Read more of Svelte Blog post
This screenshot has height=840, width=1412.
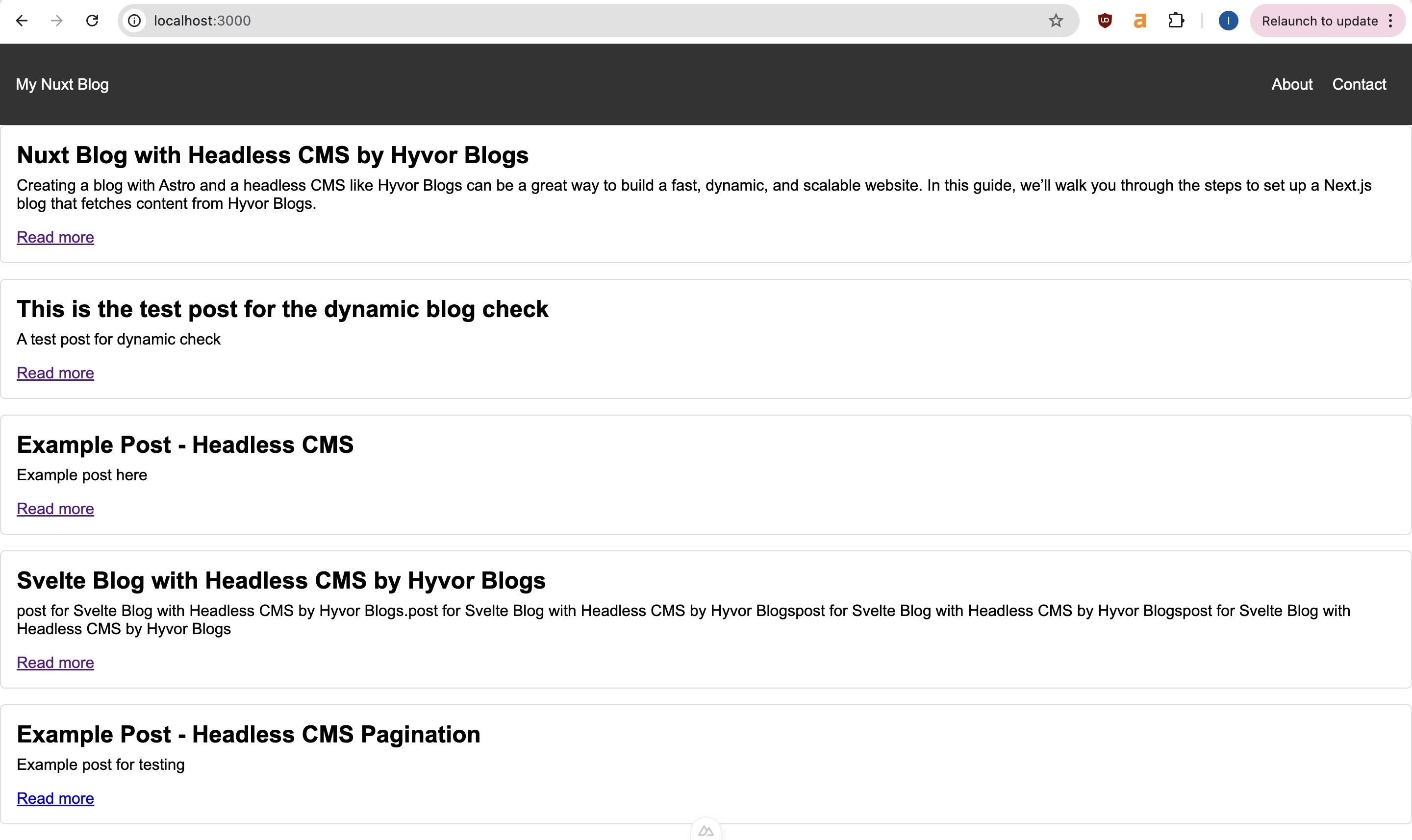[55, 663]
